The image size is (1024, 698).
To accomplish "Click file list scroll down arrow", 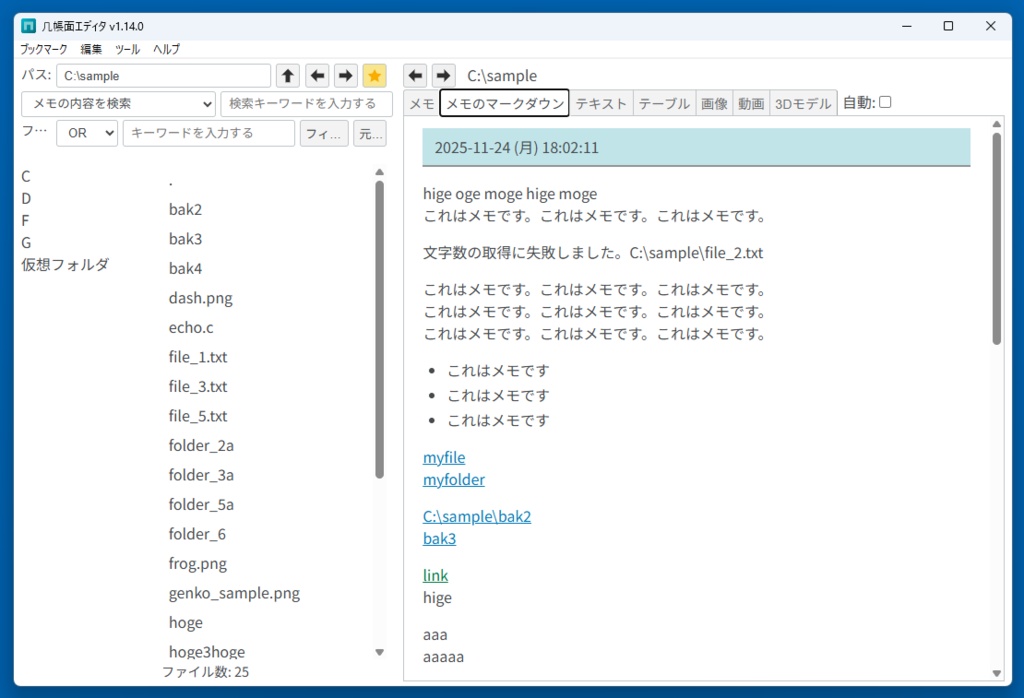I will click(379, 652).
